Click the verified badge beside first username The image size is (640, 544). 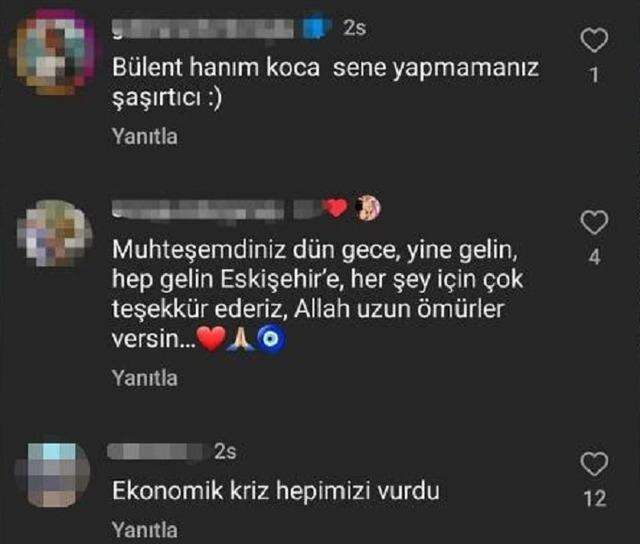316,28
